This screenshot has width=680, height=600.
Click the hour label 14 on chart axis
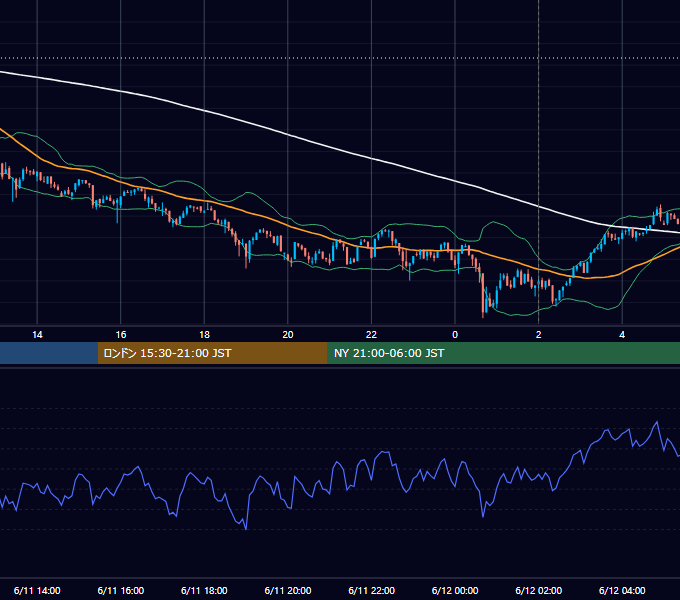37,335
